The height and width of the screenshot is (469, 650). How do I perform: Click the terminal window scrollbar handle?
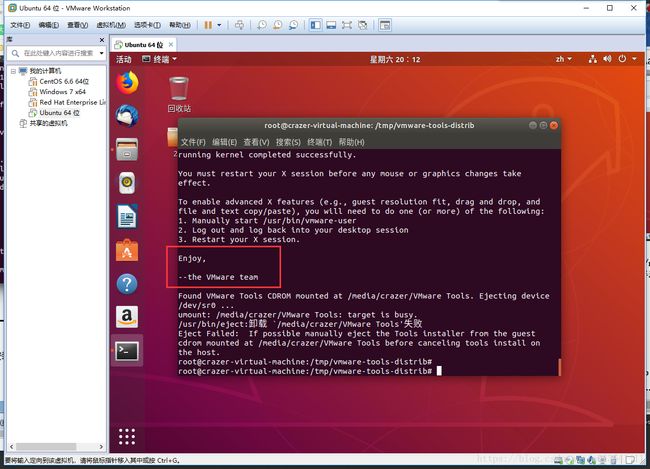coord(560,367)
